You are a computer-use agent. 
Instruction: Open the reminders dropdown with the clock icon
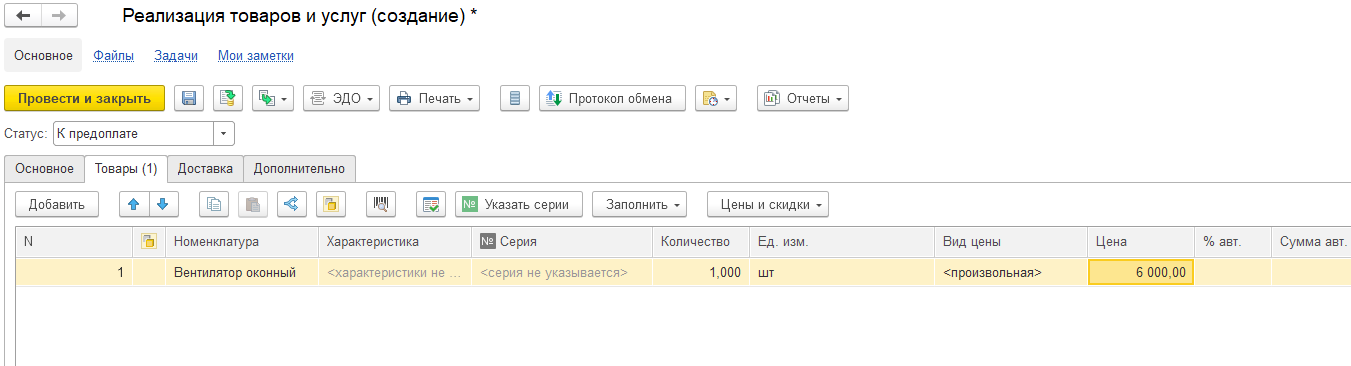(716, 98)
